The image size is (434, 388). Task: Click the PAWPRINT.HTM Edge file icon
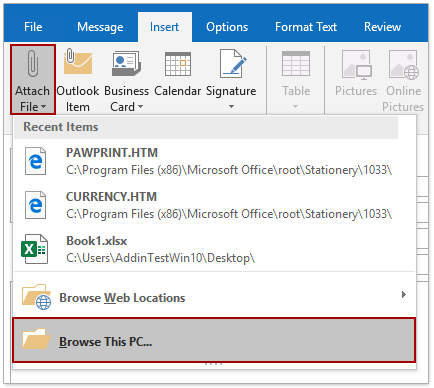35,161
